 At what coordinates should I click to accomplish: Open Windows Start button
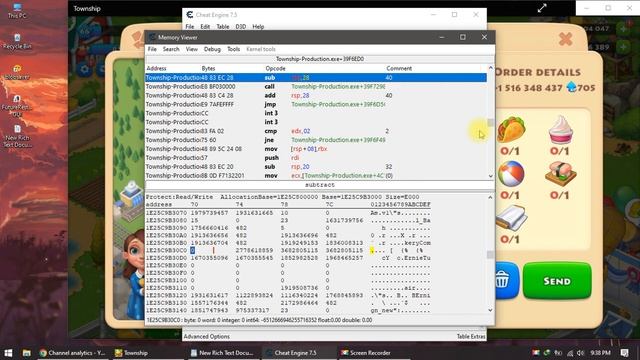point(8,353)
